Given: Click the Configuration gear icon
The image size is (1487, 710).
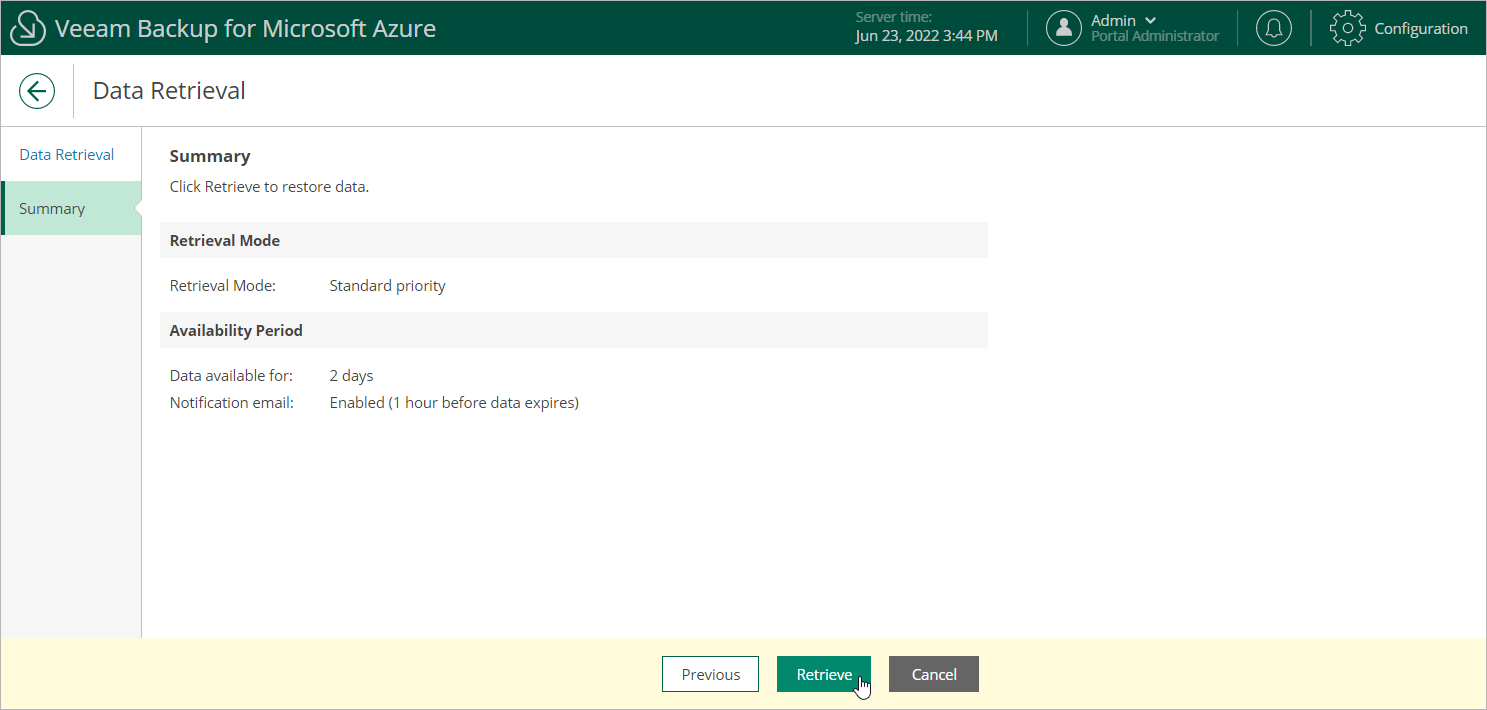Looking at the screenshot, I should click(1348, 28).
